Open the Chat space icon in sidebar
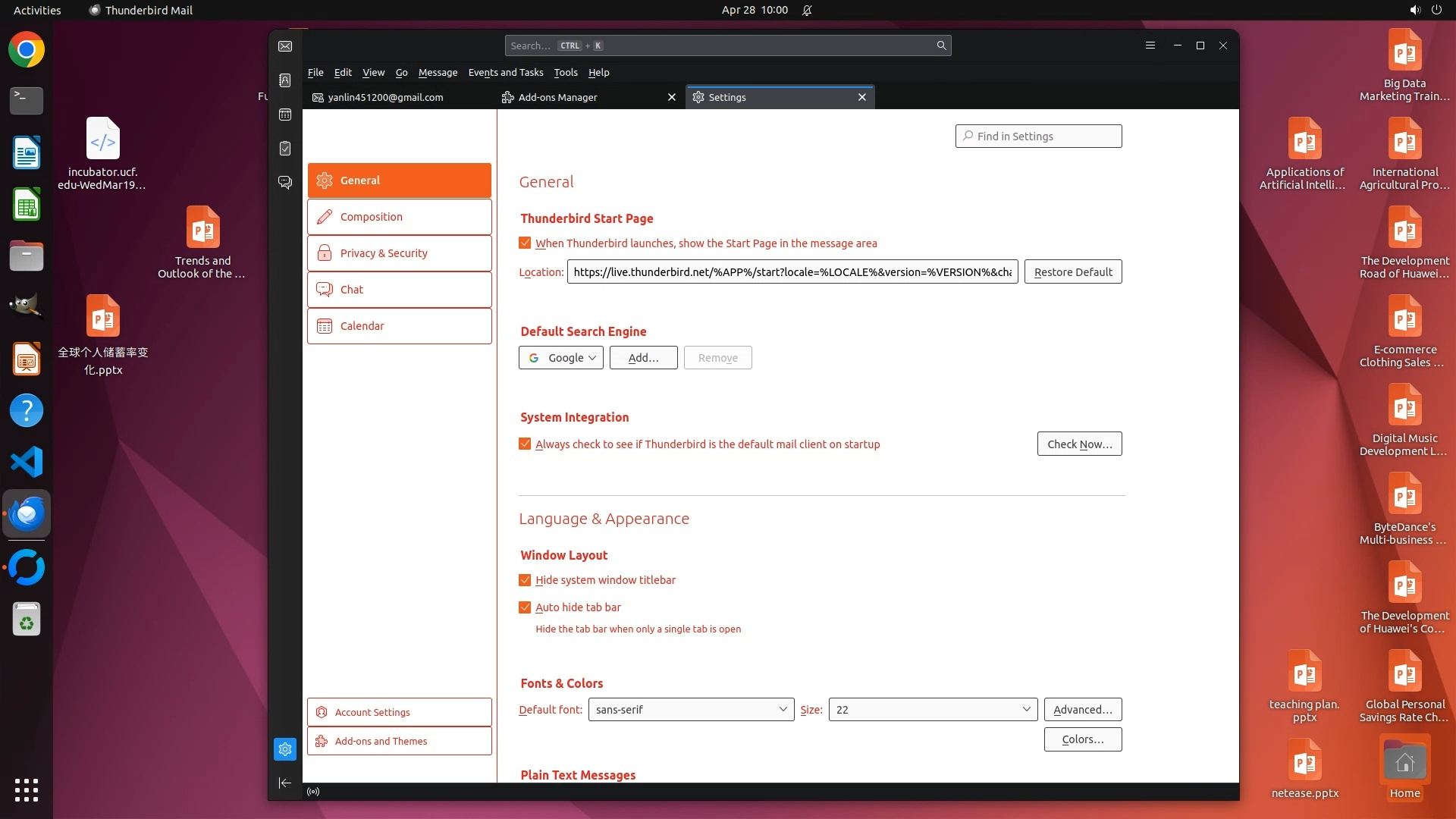The height and width of the screenshot is (819, 1456). [285, 183]
